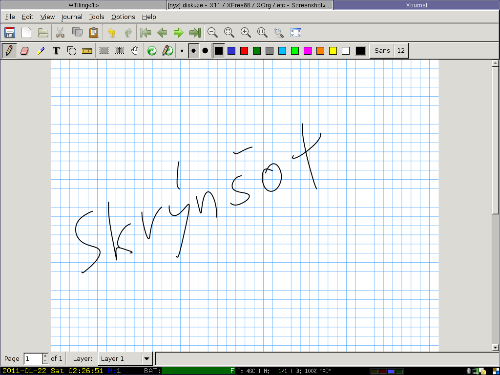Image resolution: width=500 pixels, height=375 pixels.
Task: Open the Tools menu
Action: 97,17
